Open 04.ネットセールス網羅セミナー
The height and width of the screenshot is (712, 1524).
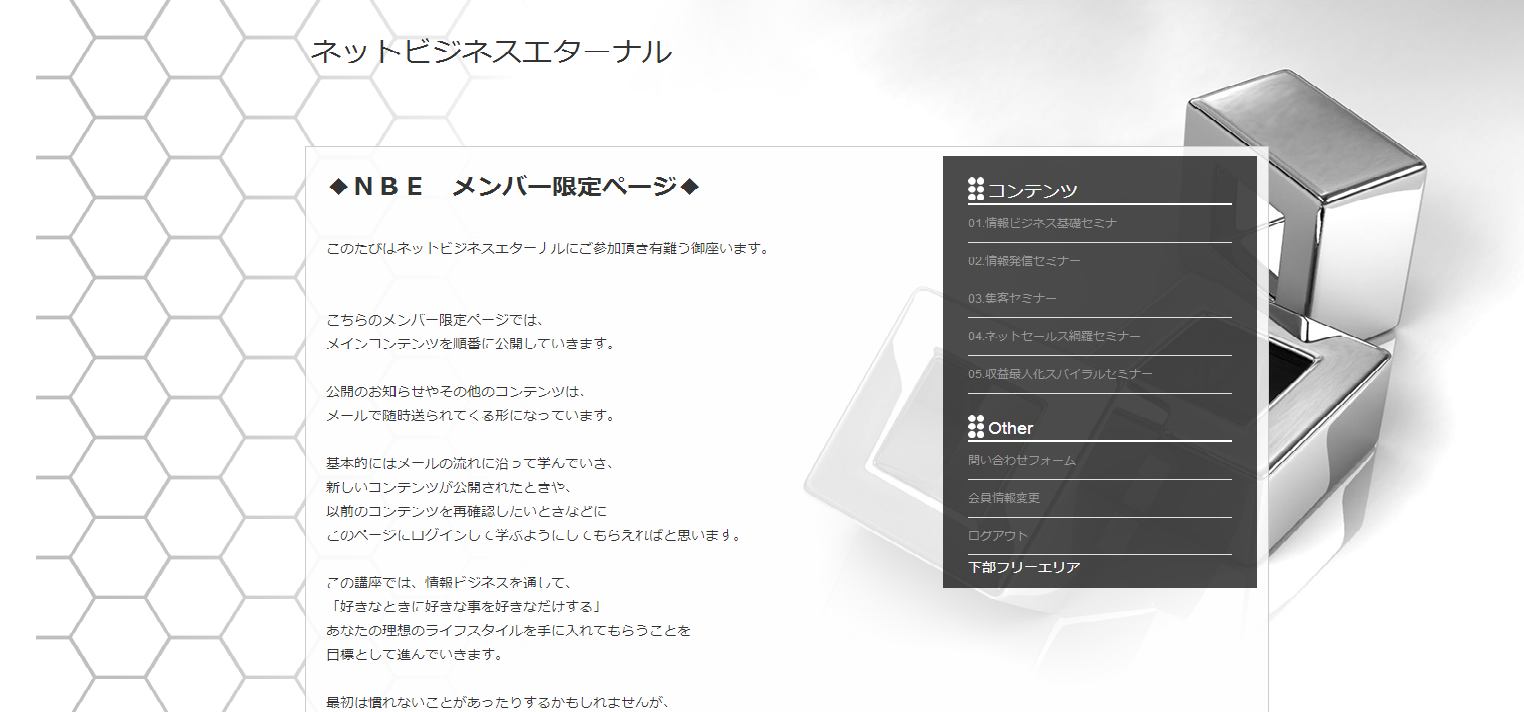coord(1054,337)
